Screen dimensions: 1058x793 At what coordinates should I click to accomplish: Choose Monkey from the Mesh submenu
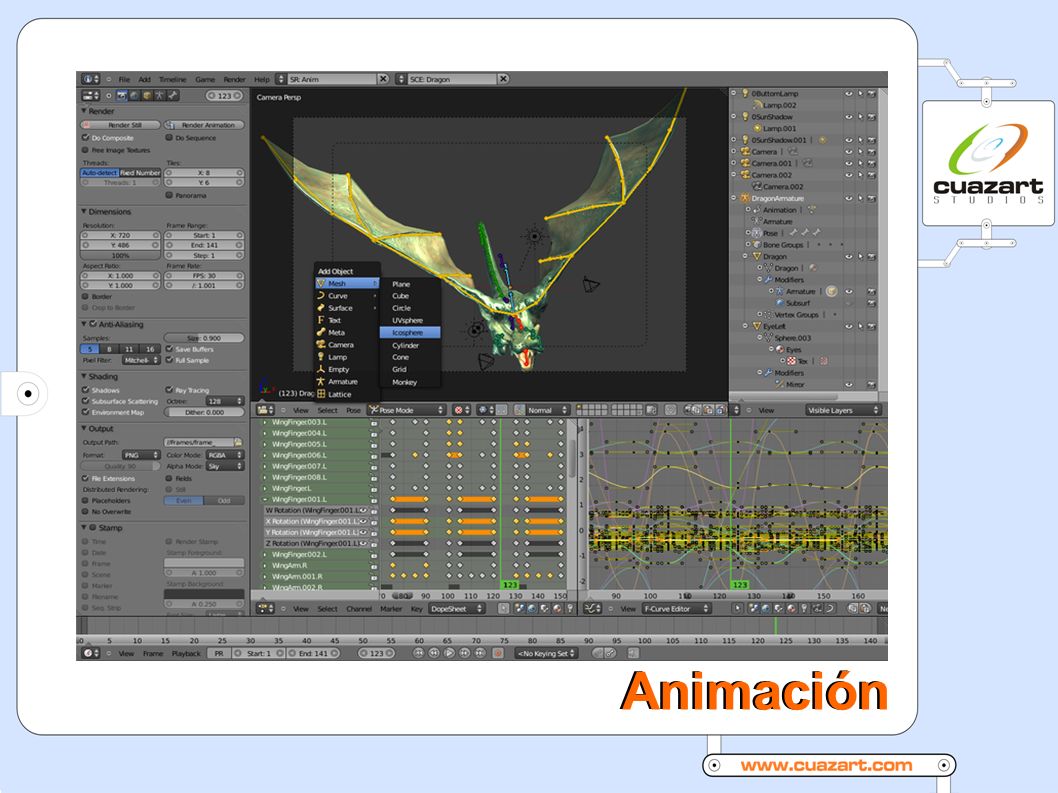click(410, 382)
